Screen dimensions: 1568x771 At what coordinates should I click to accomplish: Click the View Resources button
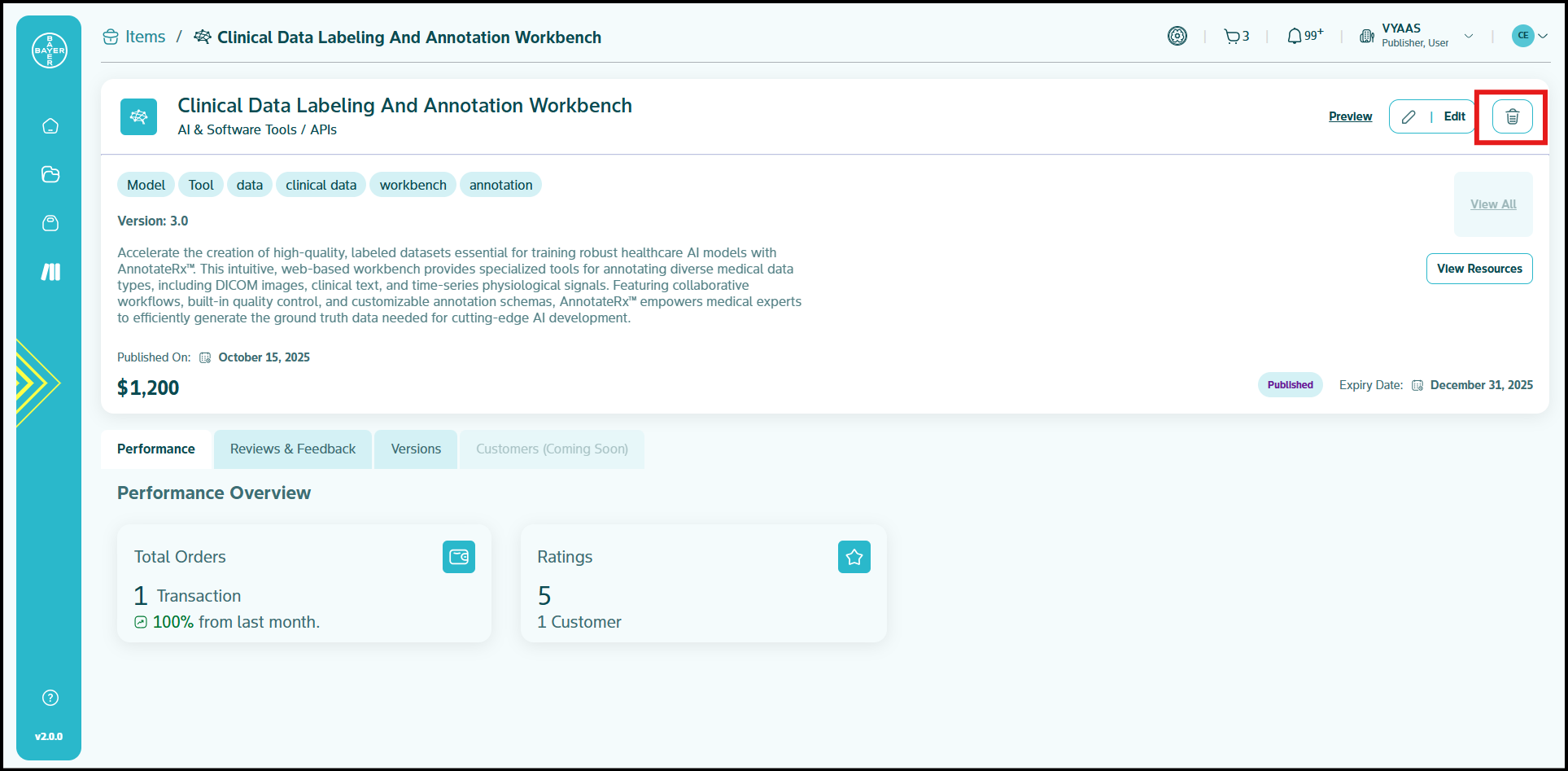coord(1478,269)
